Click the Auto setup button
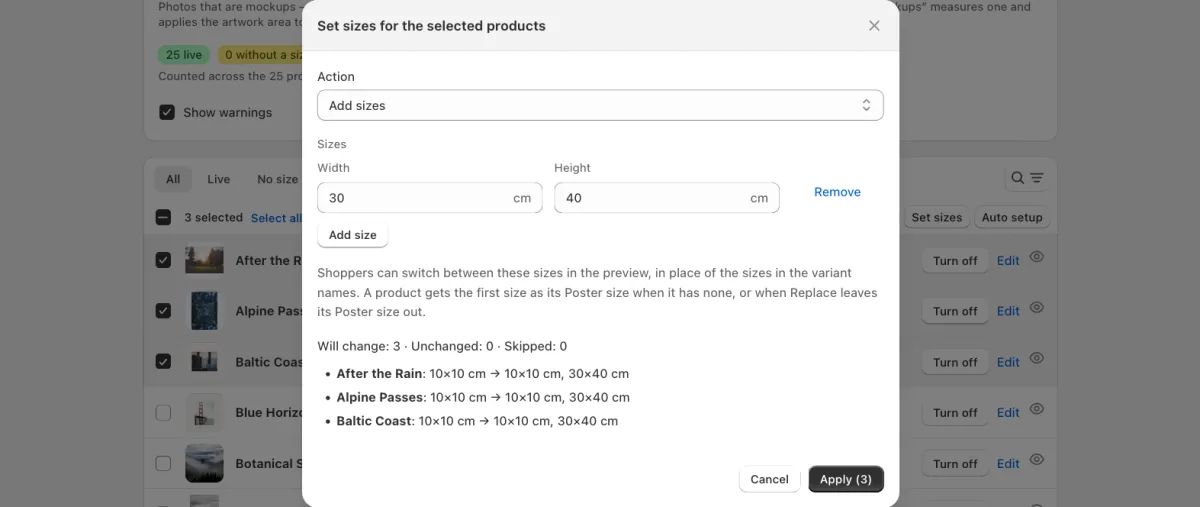The width and height of the screenshot is (1200, 507). pyautogui.click(x=1012, y=217)
